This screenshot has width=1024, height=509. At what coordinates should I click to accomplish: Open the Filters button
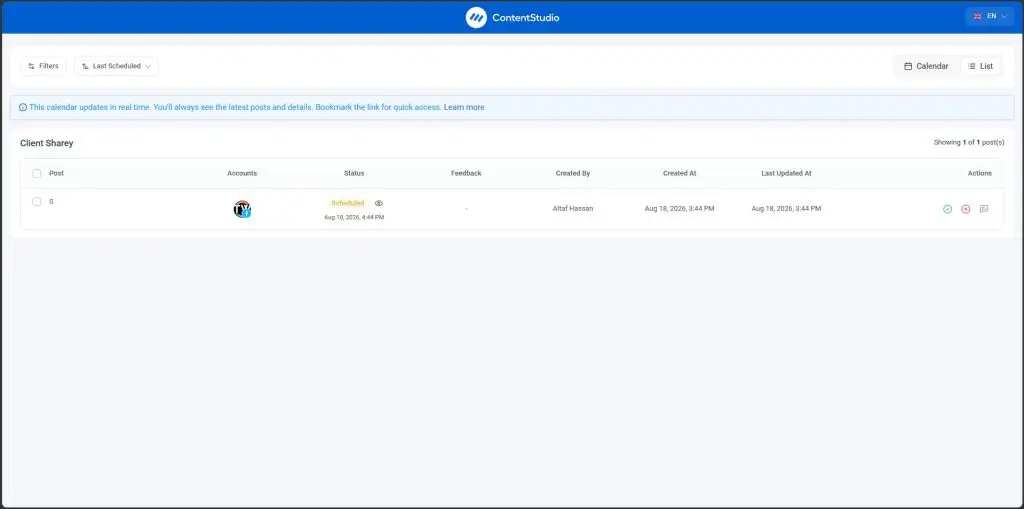pyautogui.click(x=43, y=66)
